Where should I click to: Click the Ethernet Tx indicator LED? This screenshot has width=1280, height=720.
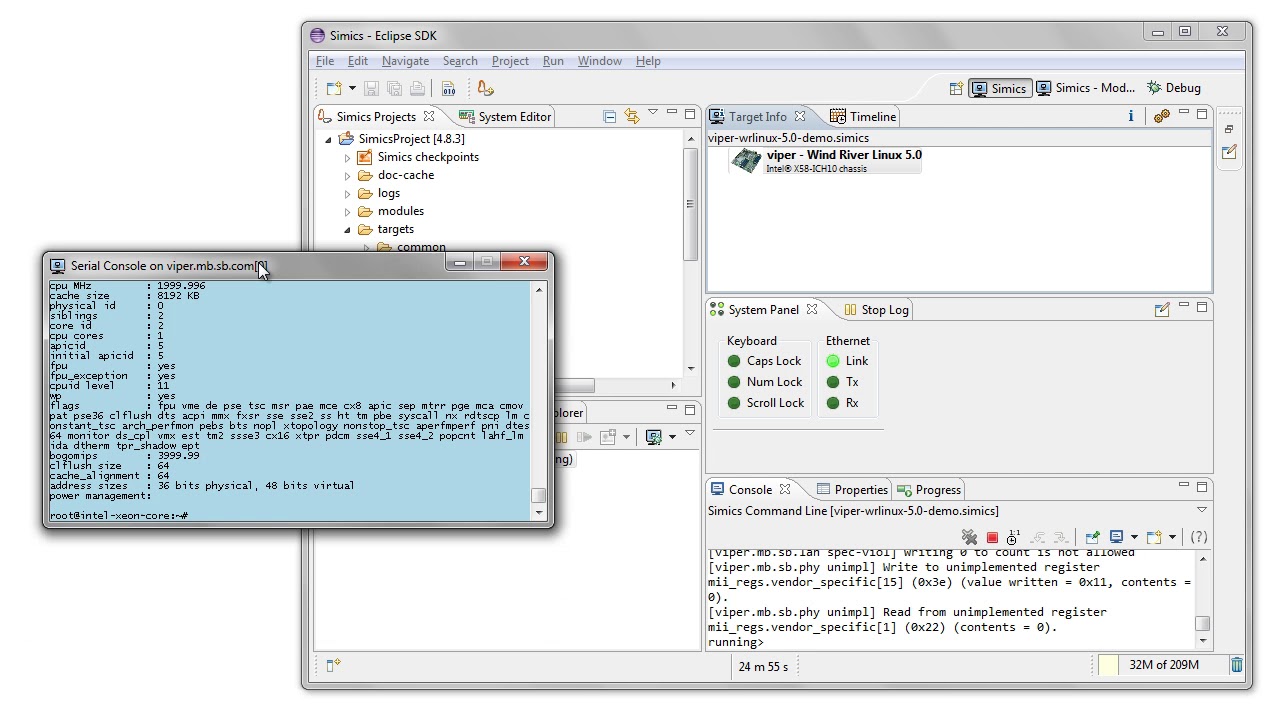coord(833,382)
